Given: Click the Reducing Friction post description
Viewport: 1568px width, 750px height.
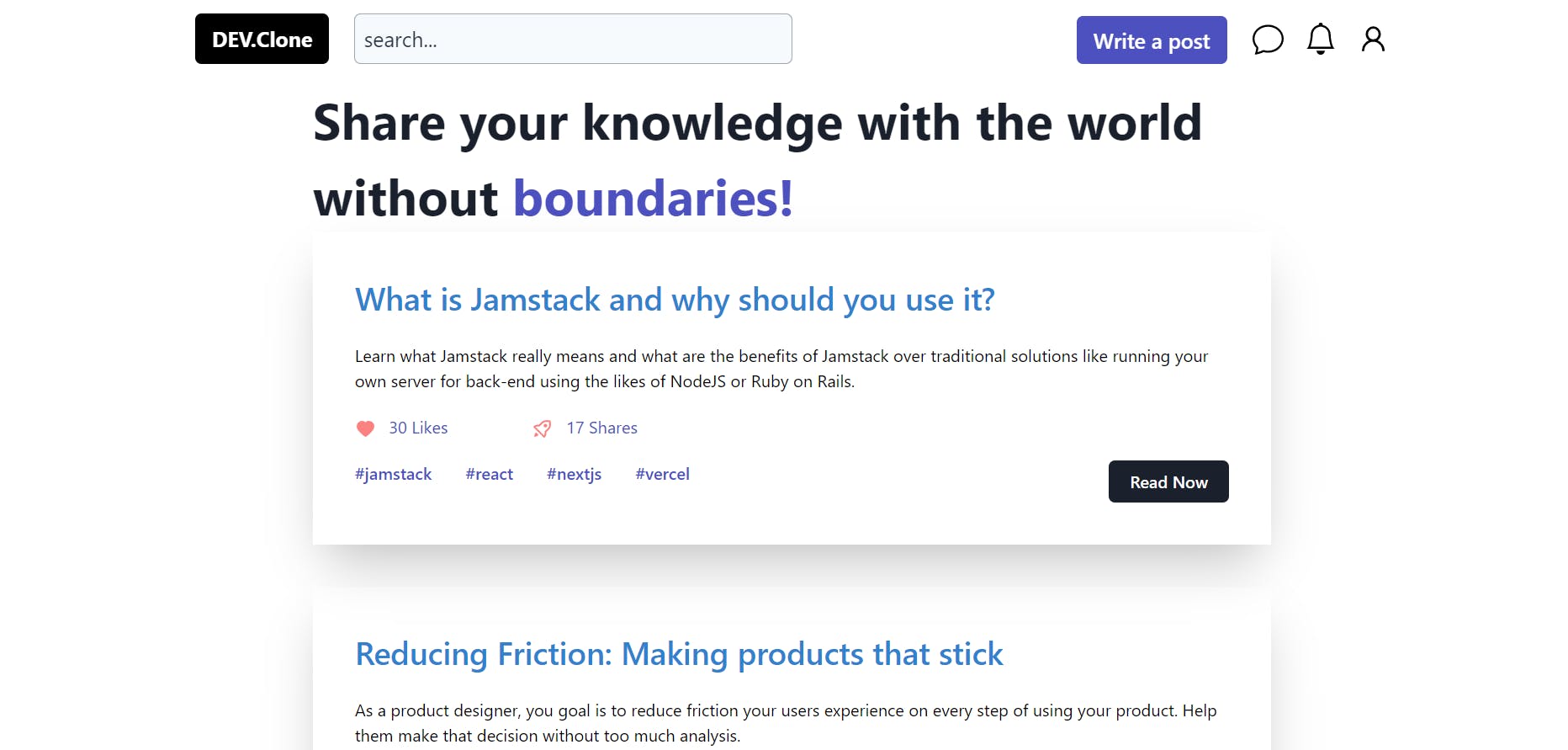Looking at the screenshot, I should (786, 723).
